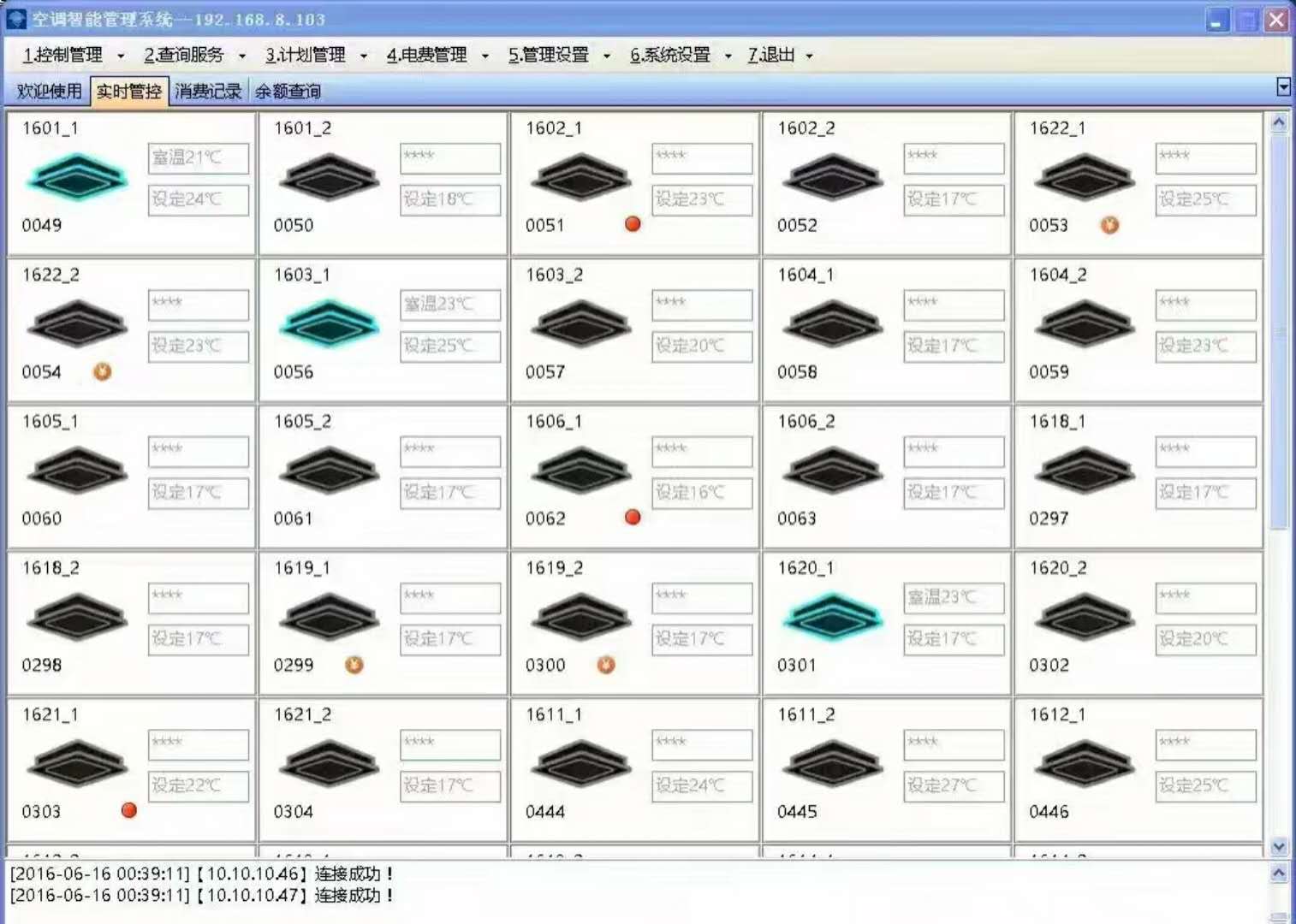Click the unit grid scroll down arrow
The image size is (1296, 924).
click(x=1279, y=846)
